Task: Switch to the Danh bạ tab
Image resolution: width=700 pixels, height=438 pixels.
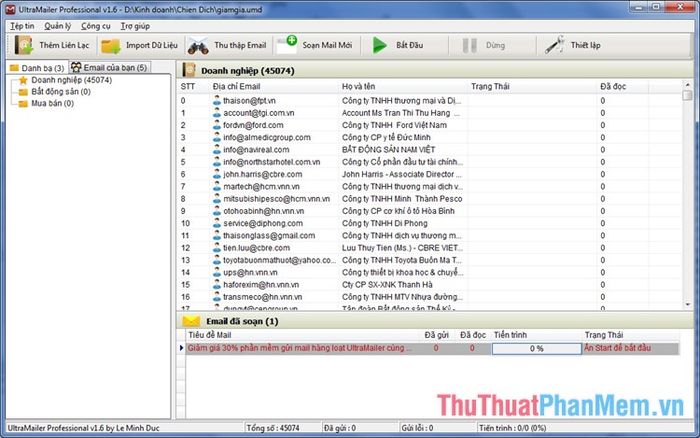Action: tap(36, 67)
